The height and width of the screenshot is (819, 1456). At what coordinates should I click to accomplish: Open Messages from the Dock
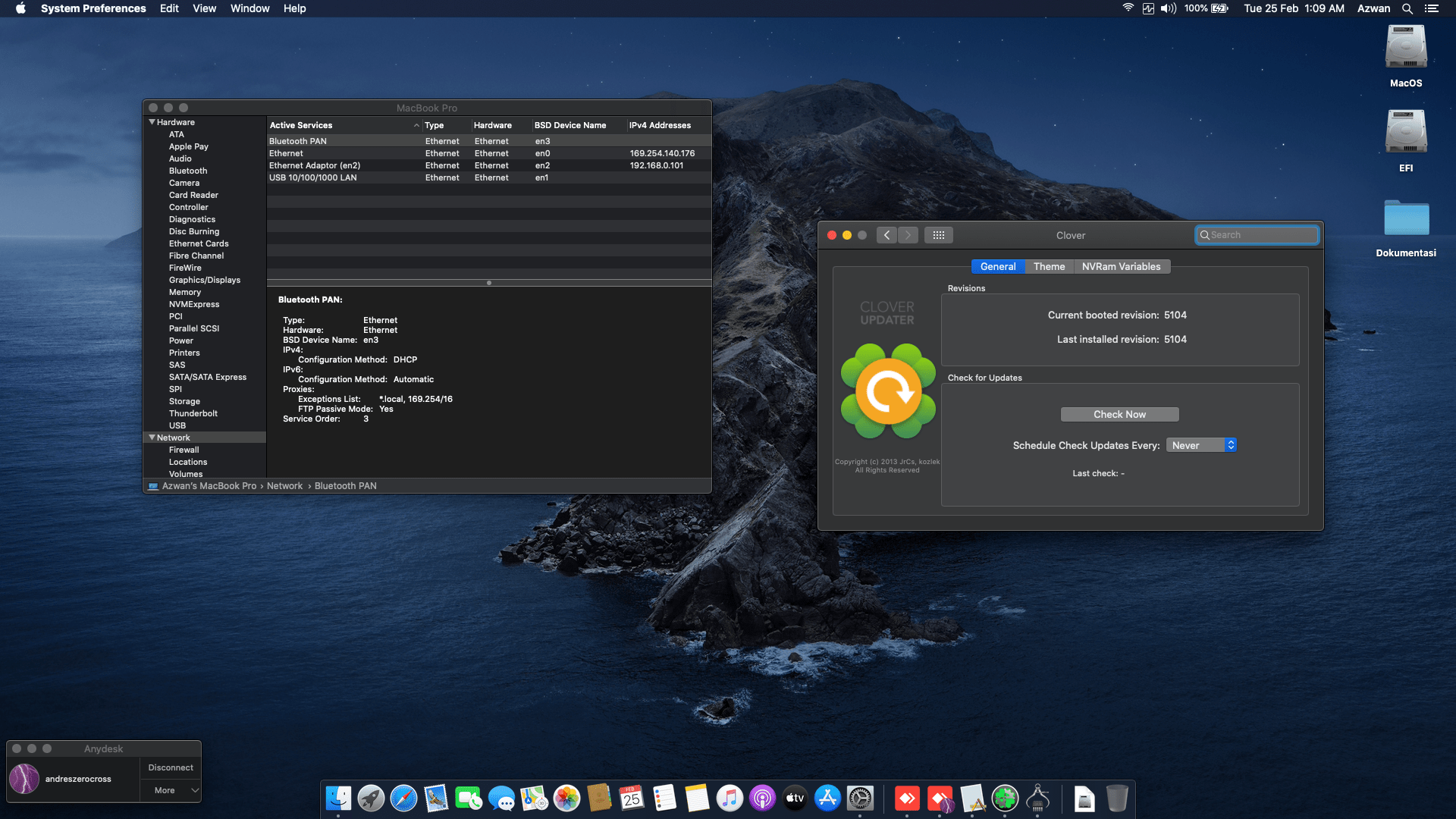coord(501,798)
